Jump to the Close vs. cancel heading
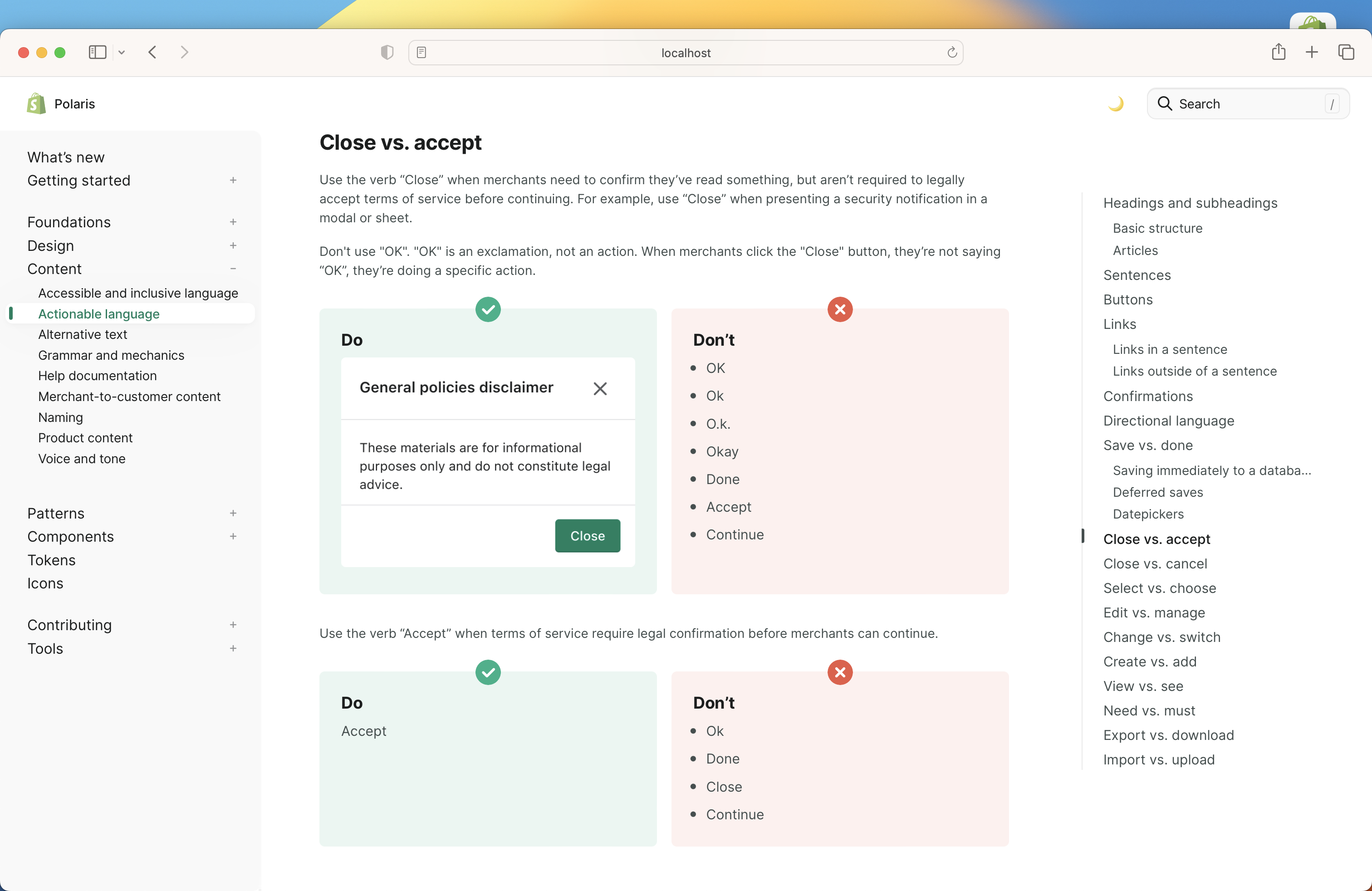Viewport: 1372px width, 891px height. click(x=1155, y=563)
